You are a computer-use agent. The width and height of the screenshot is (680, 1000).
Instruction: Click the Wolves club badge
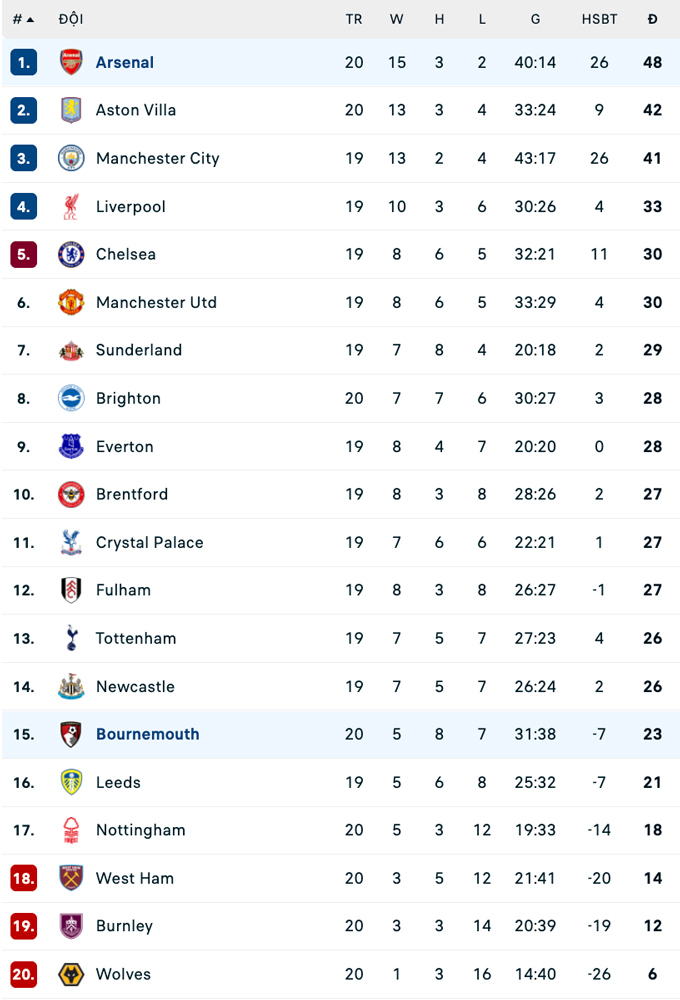click(x=71, y=974)
